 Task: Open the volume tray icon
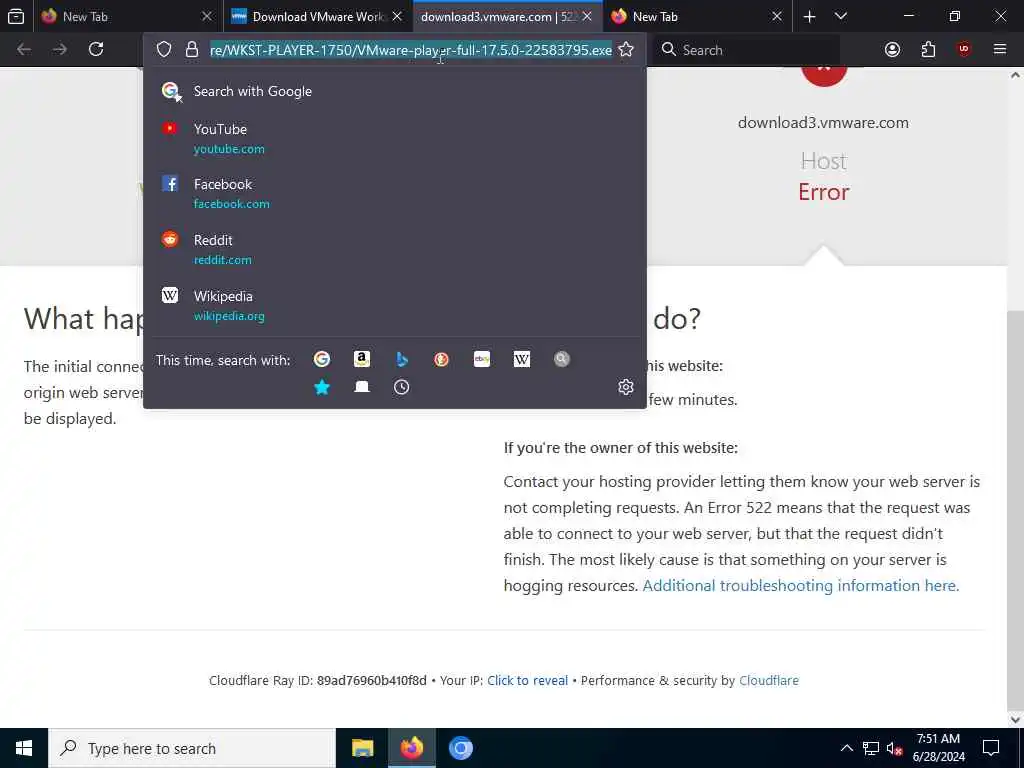pyautogui.click(x=894, y=748)
